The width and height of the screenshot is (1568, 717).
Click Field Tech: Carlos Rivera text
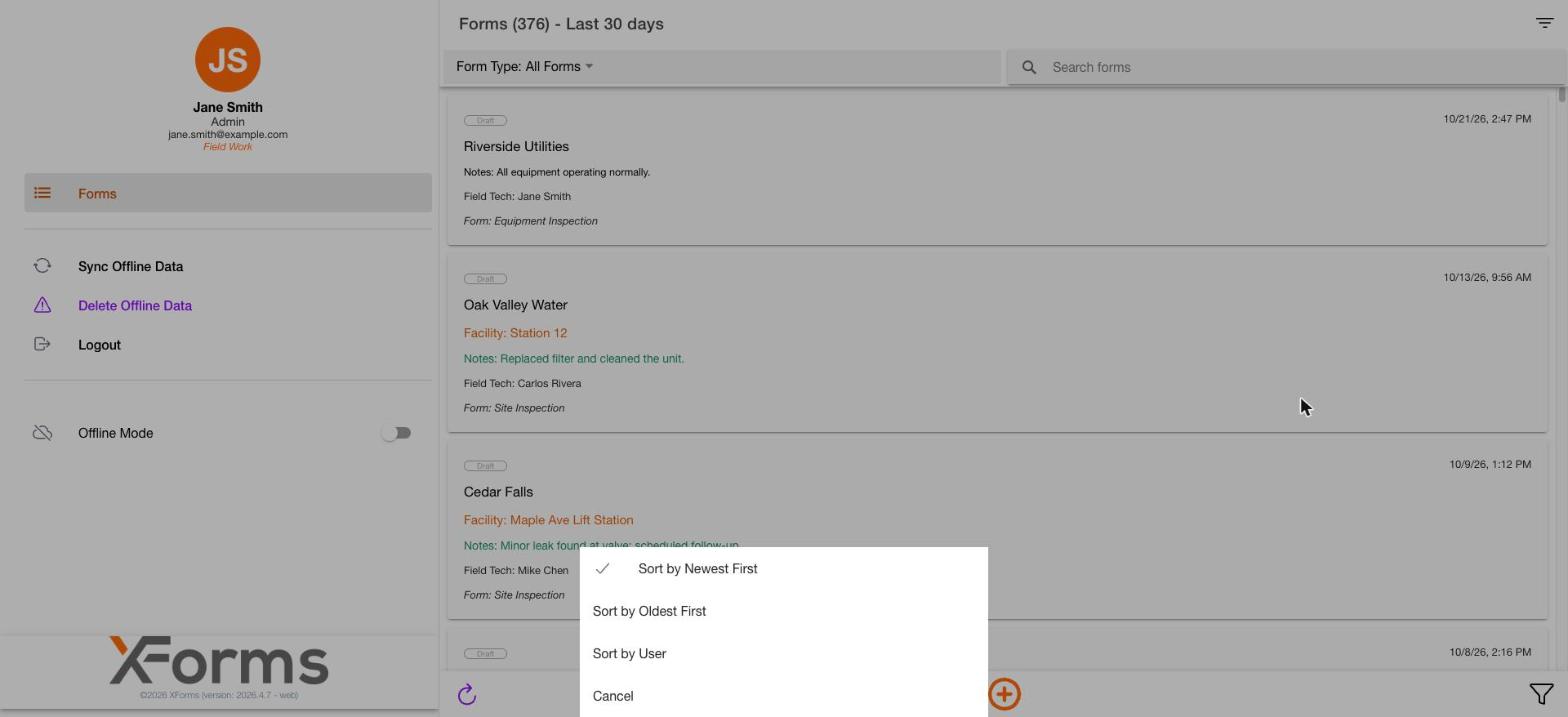pos(522,383)
